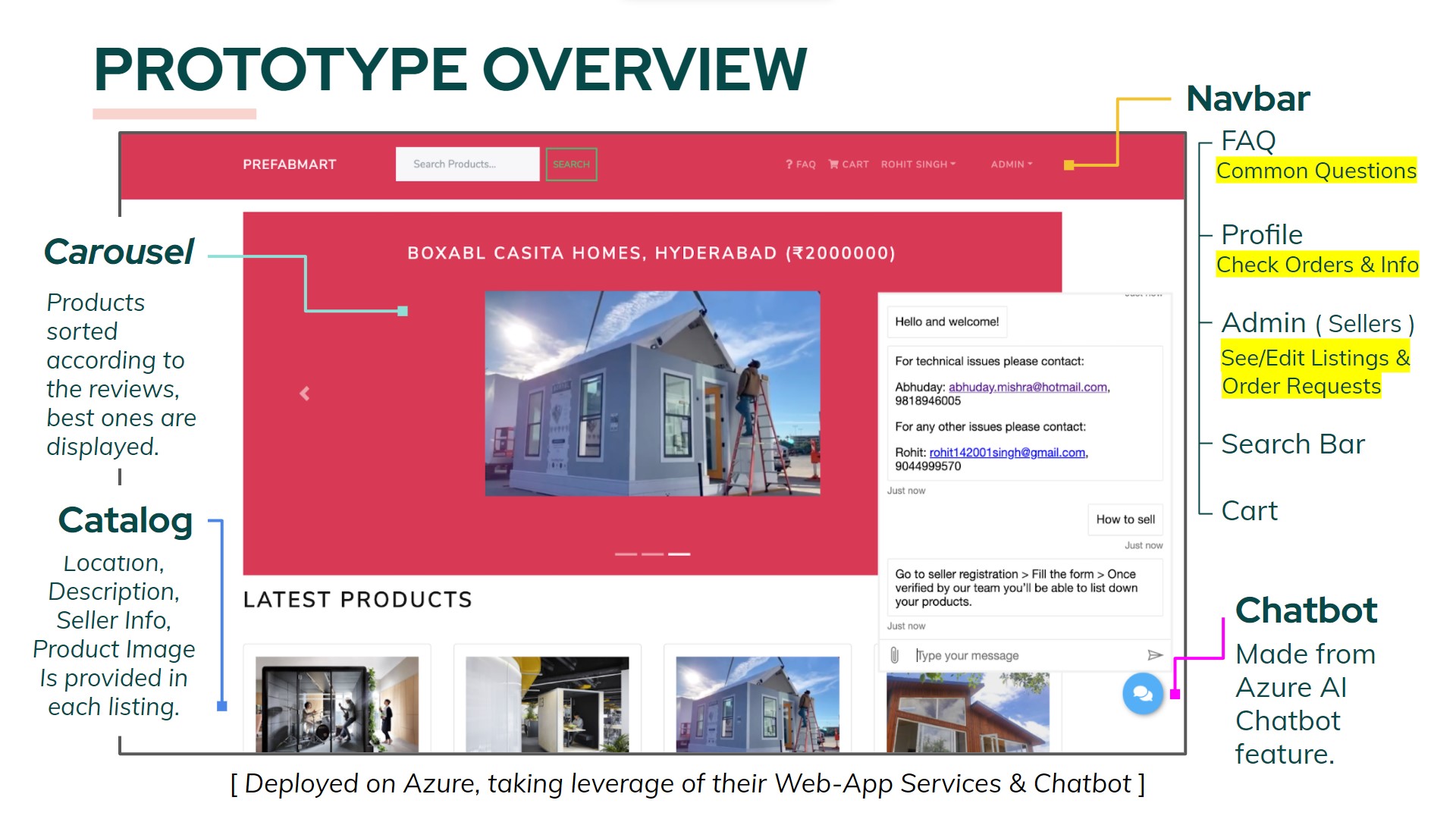The height and width of the screenshot is (819, 1456).
Task: Open the shopping CART link
Action: pos(849,164)
